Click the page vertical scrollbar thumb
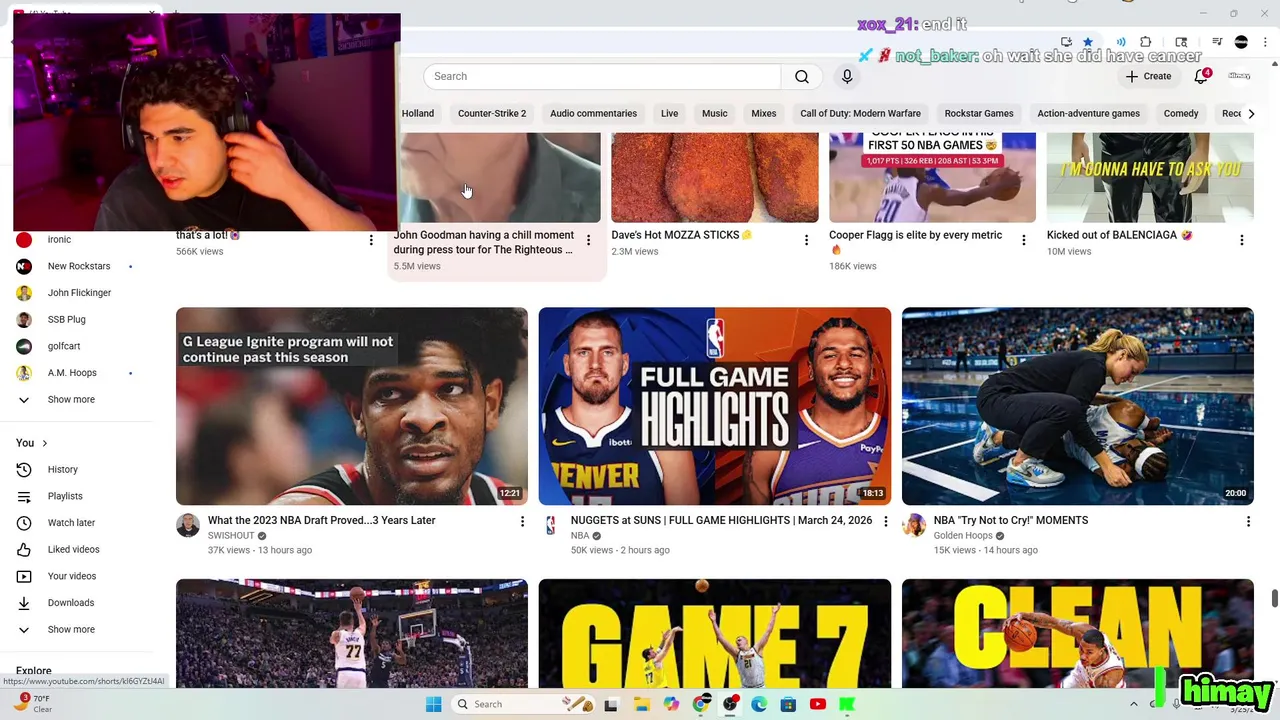The height and width of the screenshot is (720, 1280). coord(1274,598)
